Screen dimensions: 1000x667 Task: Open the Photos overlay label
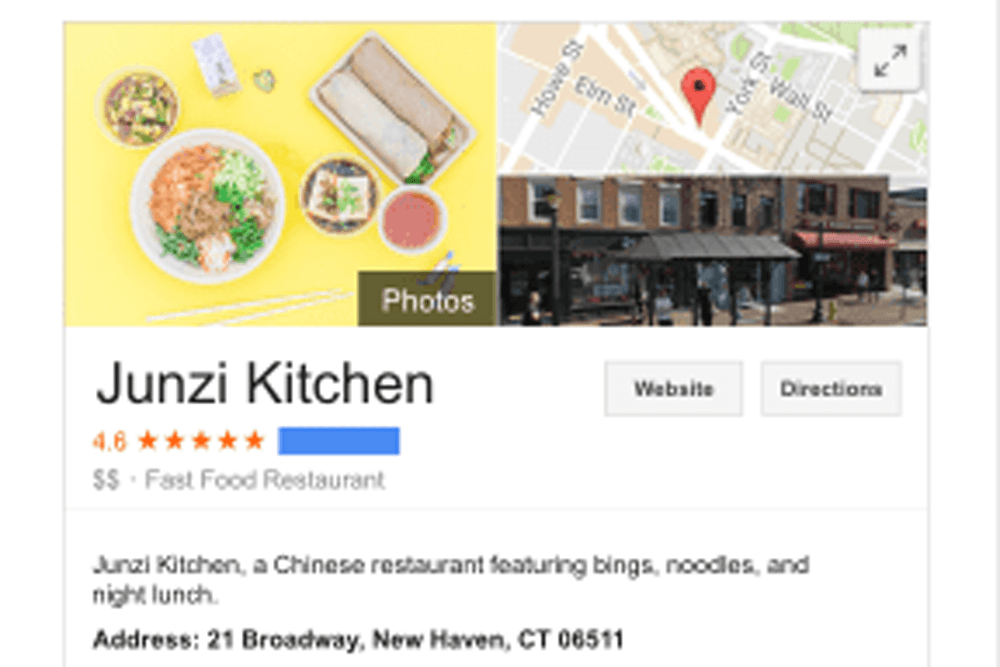click(x=427, y=299)
